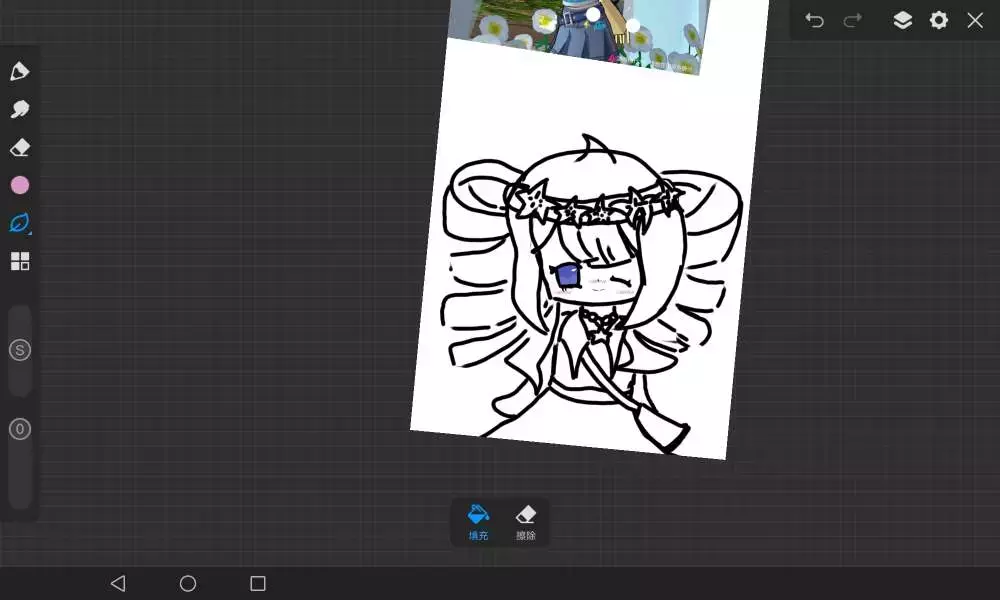Click the brush size S slider handle
The width and height of the screenshot is (1000, 600).
(x=20, y=350)
